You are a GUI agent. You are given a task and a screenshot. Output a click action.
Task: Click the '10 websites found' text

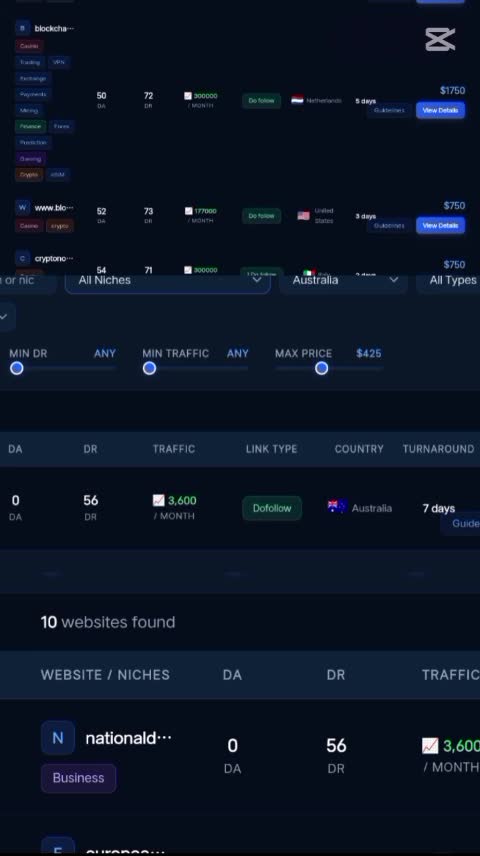(108, 622)
